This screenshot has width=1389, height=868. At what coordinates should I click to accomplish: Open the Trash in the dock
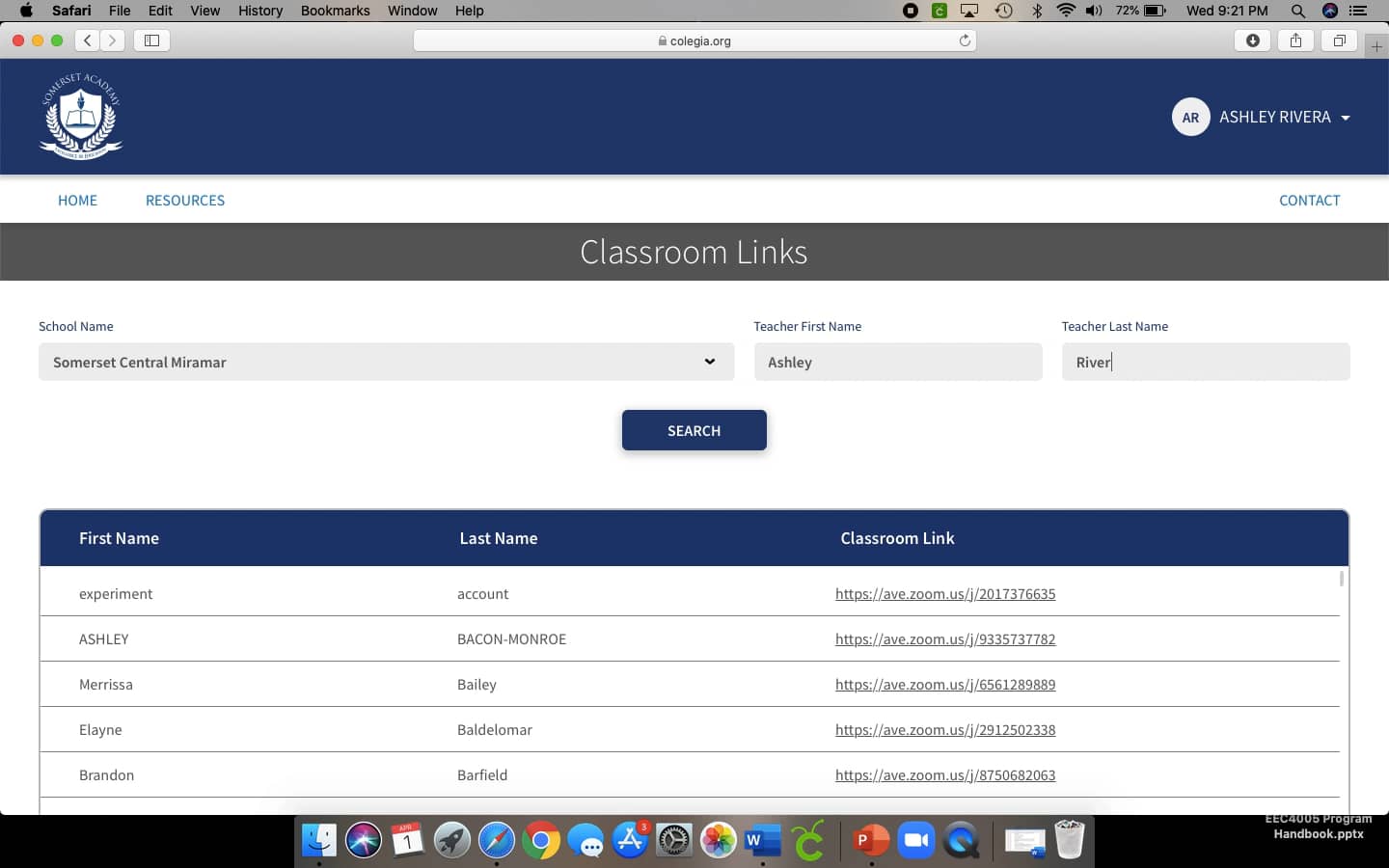[x=1070, y=840]
